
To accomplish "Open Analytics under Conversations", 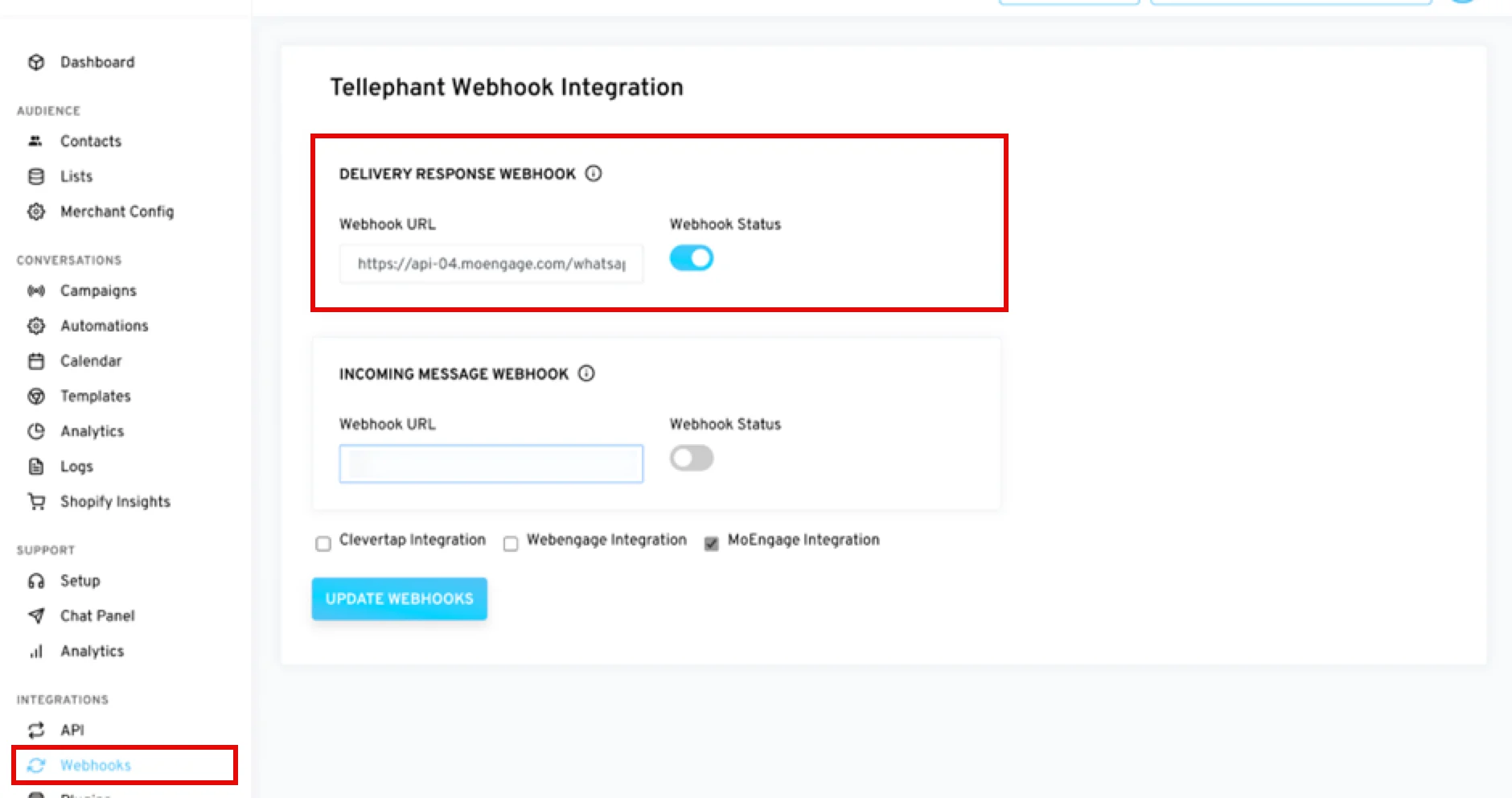I will click(92, 431).
